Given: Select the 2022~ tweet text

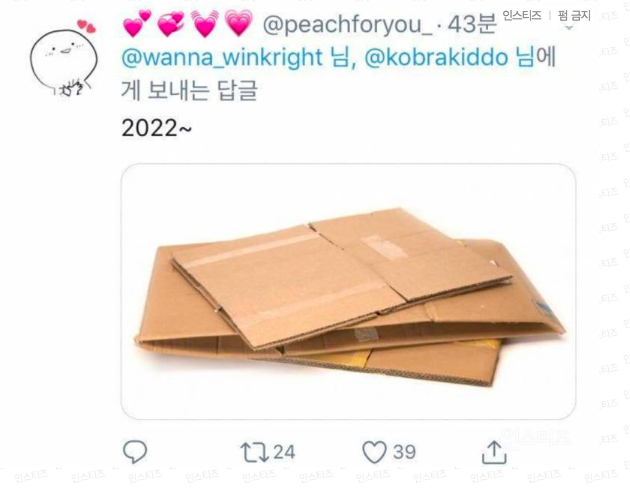Looking at the screenshot, I should (157, 128).
